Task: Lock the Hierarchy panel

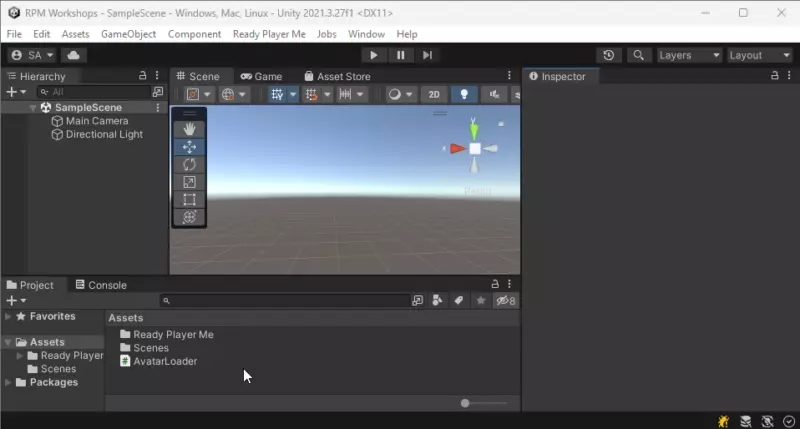Action: click(x=142, y=75)
